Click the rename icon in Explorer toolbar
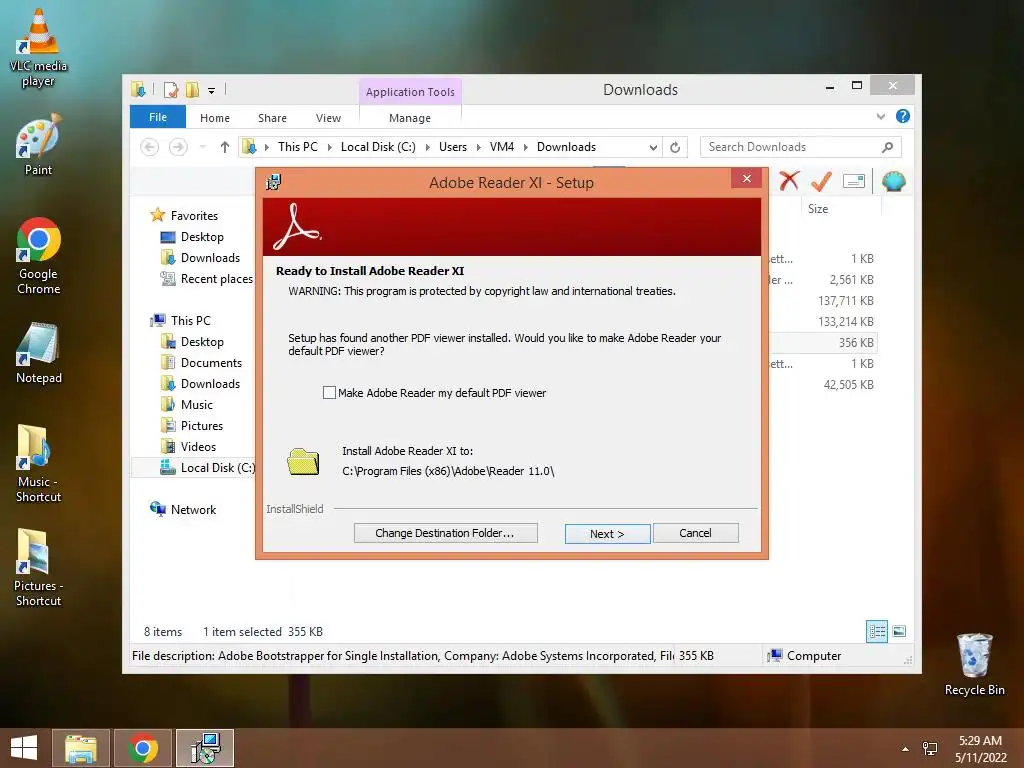 click(854, 181)
